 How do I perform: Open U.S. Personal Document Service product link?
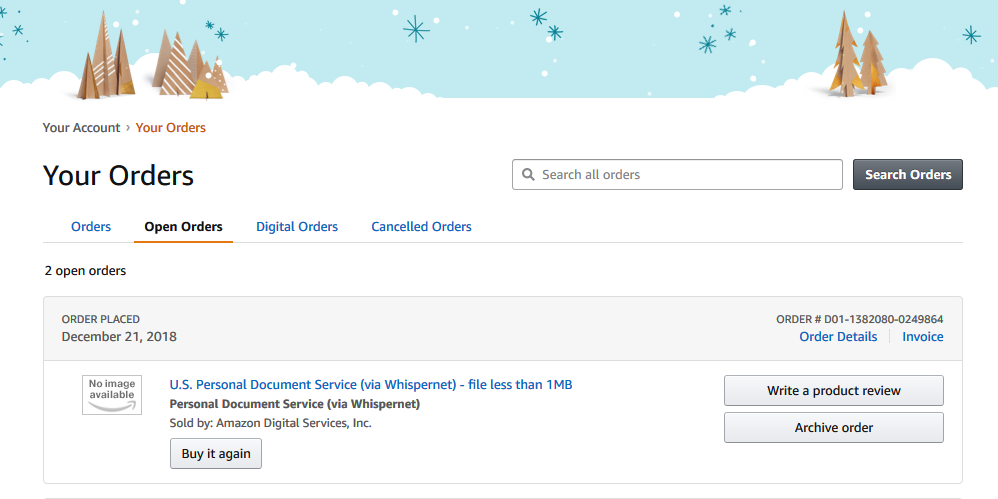pos(371,385)
